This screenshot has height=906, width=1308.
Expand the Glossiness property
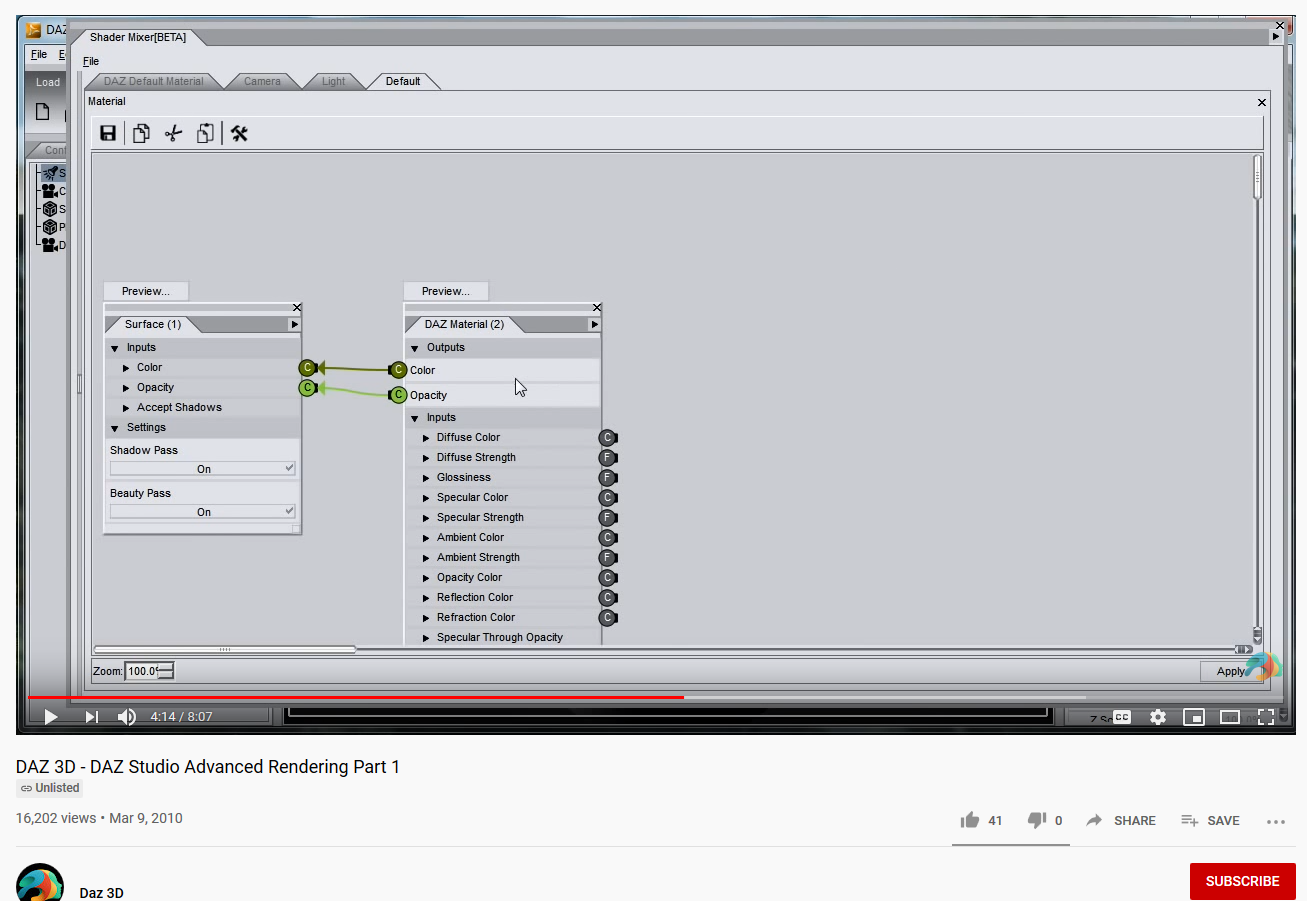[x=427, y=478]
